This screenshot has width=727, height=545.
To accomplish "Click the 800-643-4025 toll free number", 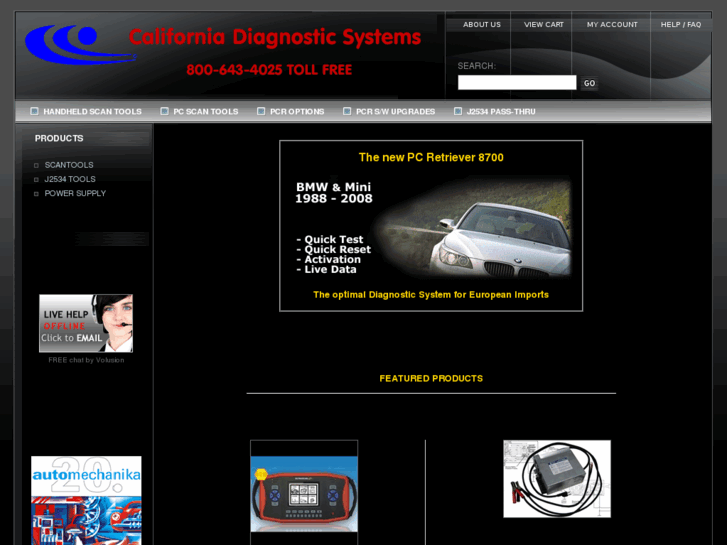I will click(x=269, y=70).
